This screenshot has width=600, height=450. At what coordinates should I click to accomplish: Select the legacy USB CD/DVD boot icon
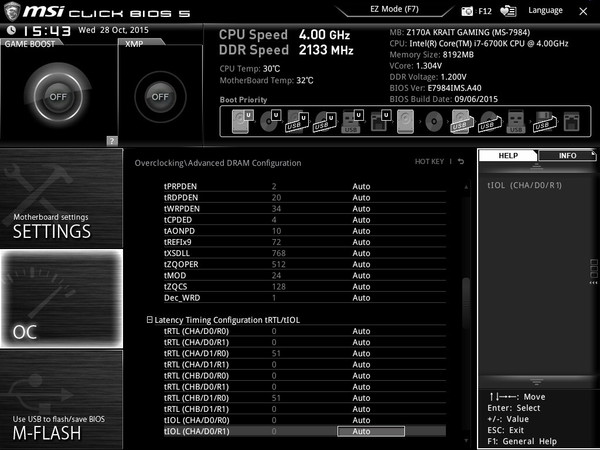pyautogui.click(x=489, y=121)
